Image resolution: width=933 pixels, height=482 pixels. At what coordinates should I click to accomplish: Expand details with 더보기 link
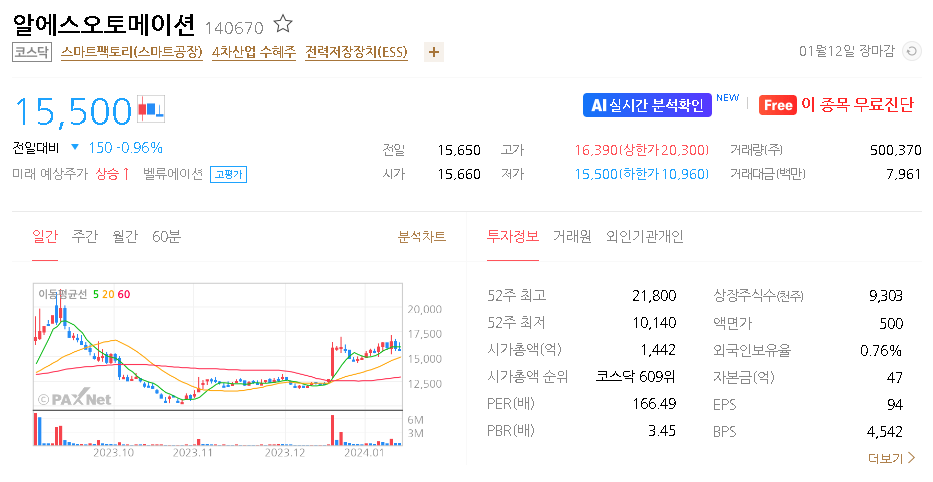[891, 458]
